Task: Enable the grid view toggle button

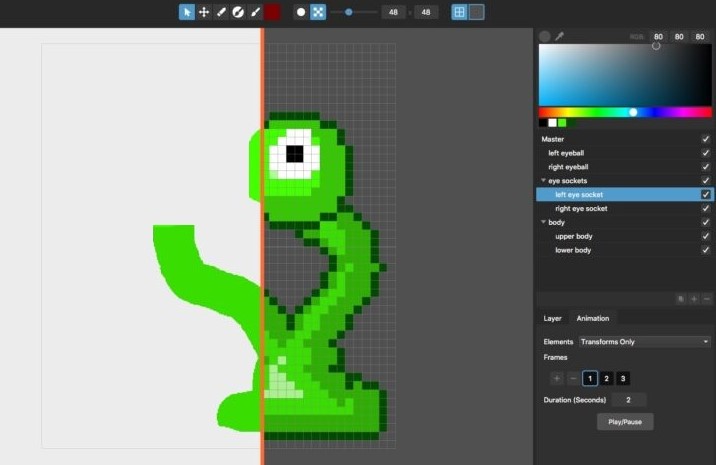Action: coord(459,12)
